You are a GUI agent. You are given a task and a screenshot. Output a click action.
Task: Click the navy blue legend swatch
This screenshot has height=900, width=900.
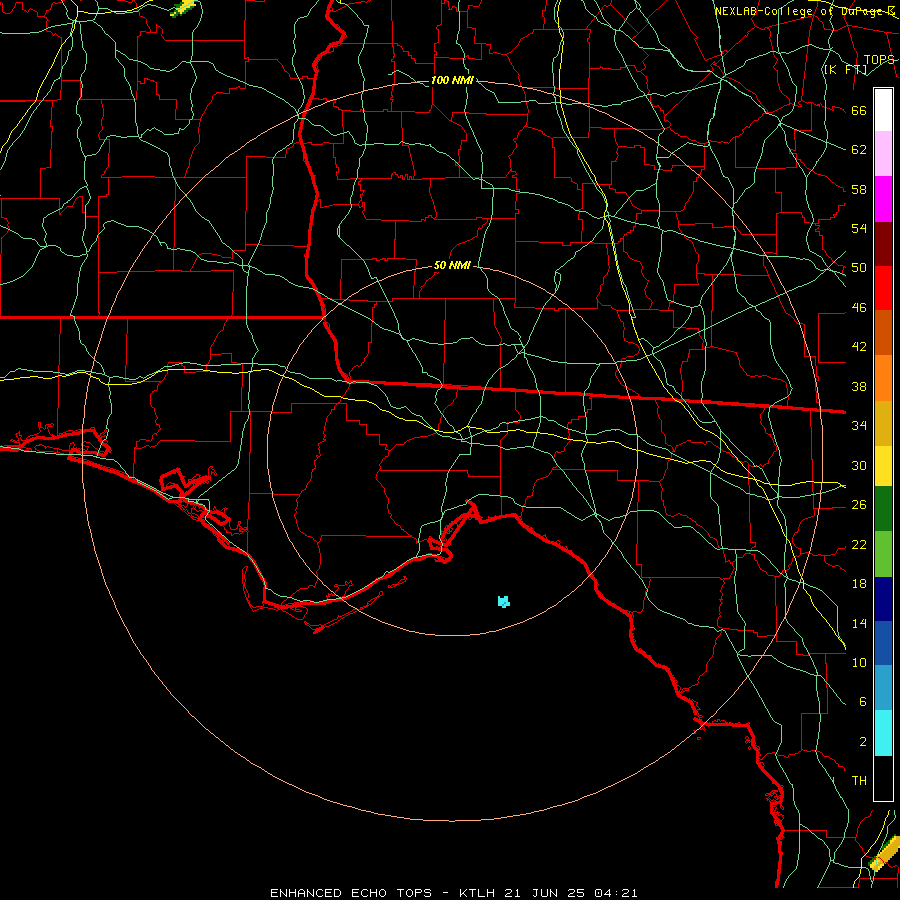click(883, 599)
